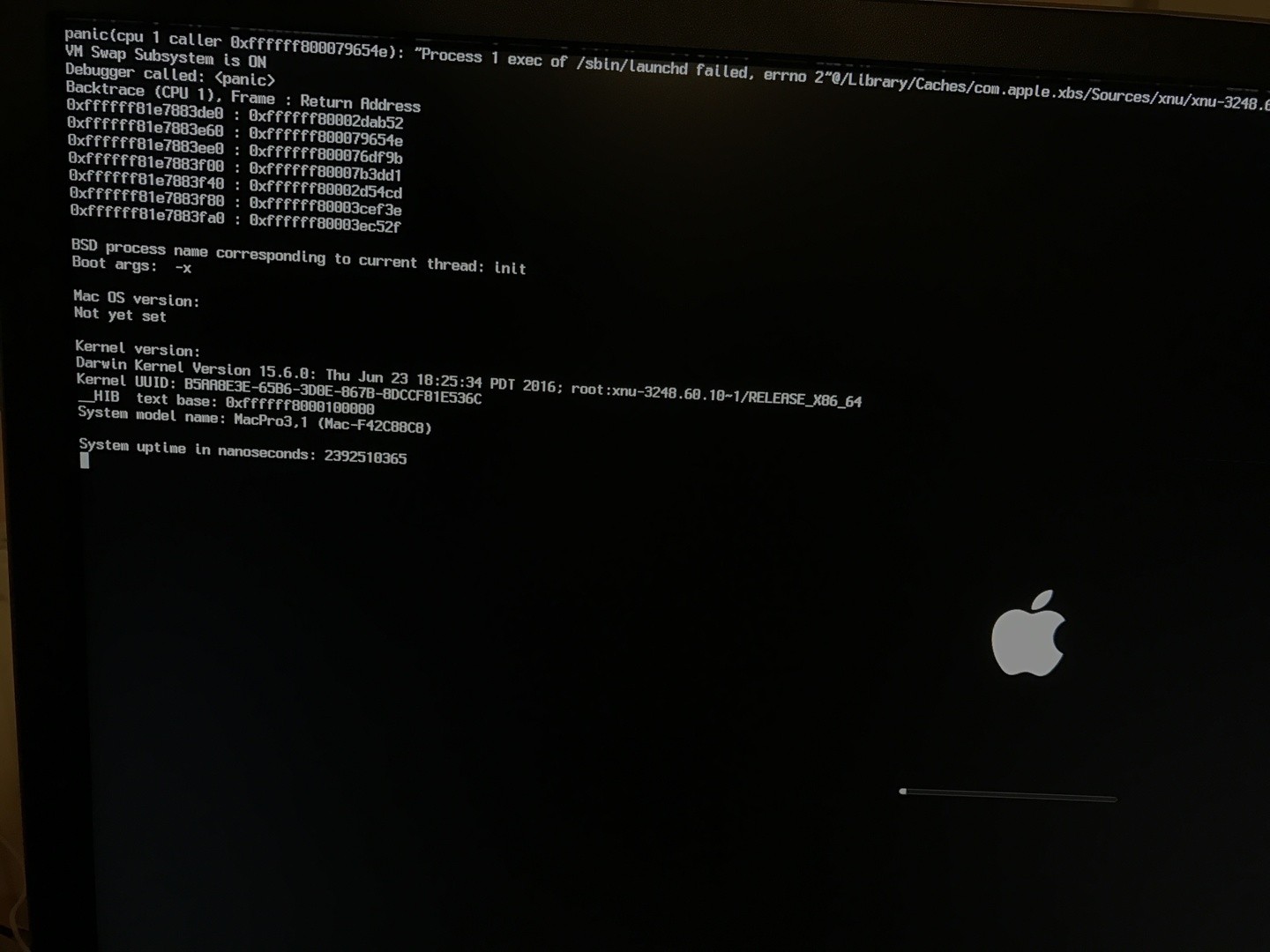The height and width of the screenshot is (952, 1270).
Task: Click the "Boot args: -x" line
Action: coord(131,264)
